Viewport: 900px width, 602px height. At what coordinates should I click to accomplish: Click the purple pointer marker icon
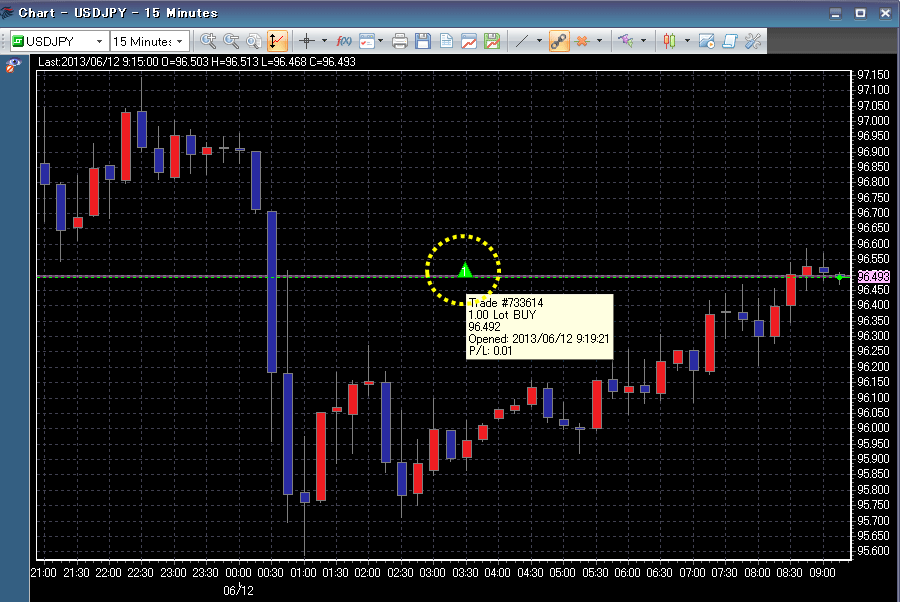click(626, 41)
